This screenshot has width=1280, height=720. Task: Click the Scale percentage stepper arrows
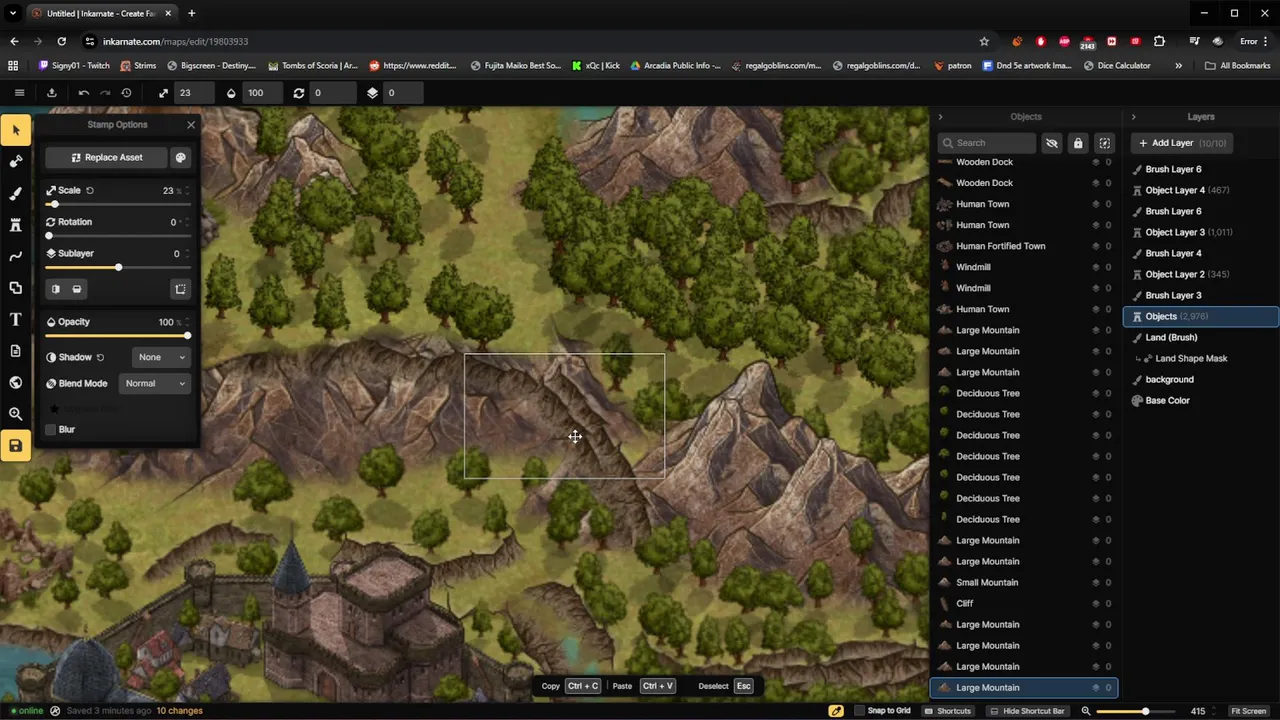[x=187, y=190]
